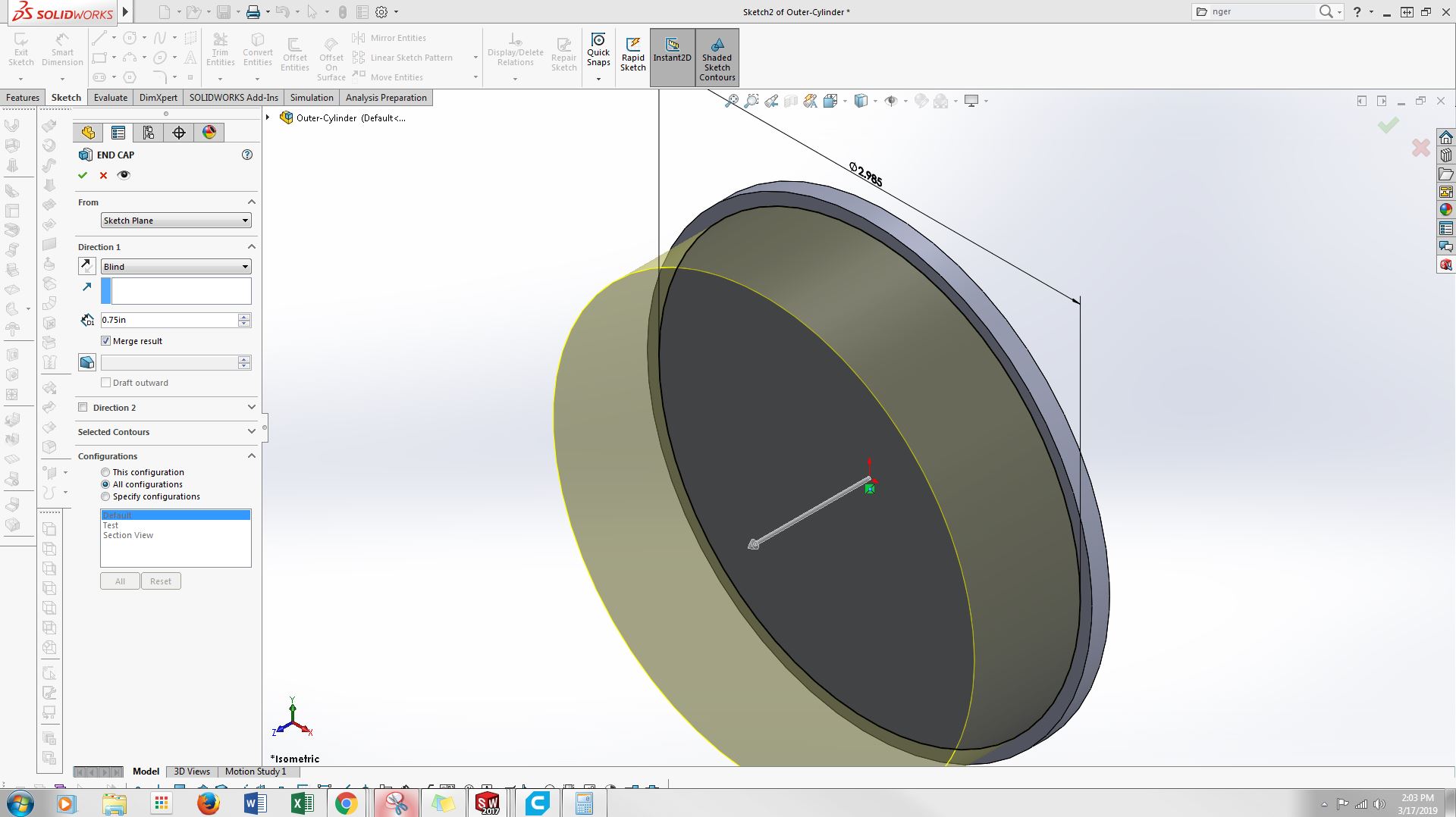
Task: Click the Repair Sketch tool
Action: point(563,55)
